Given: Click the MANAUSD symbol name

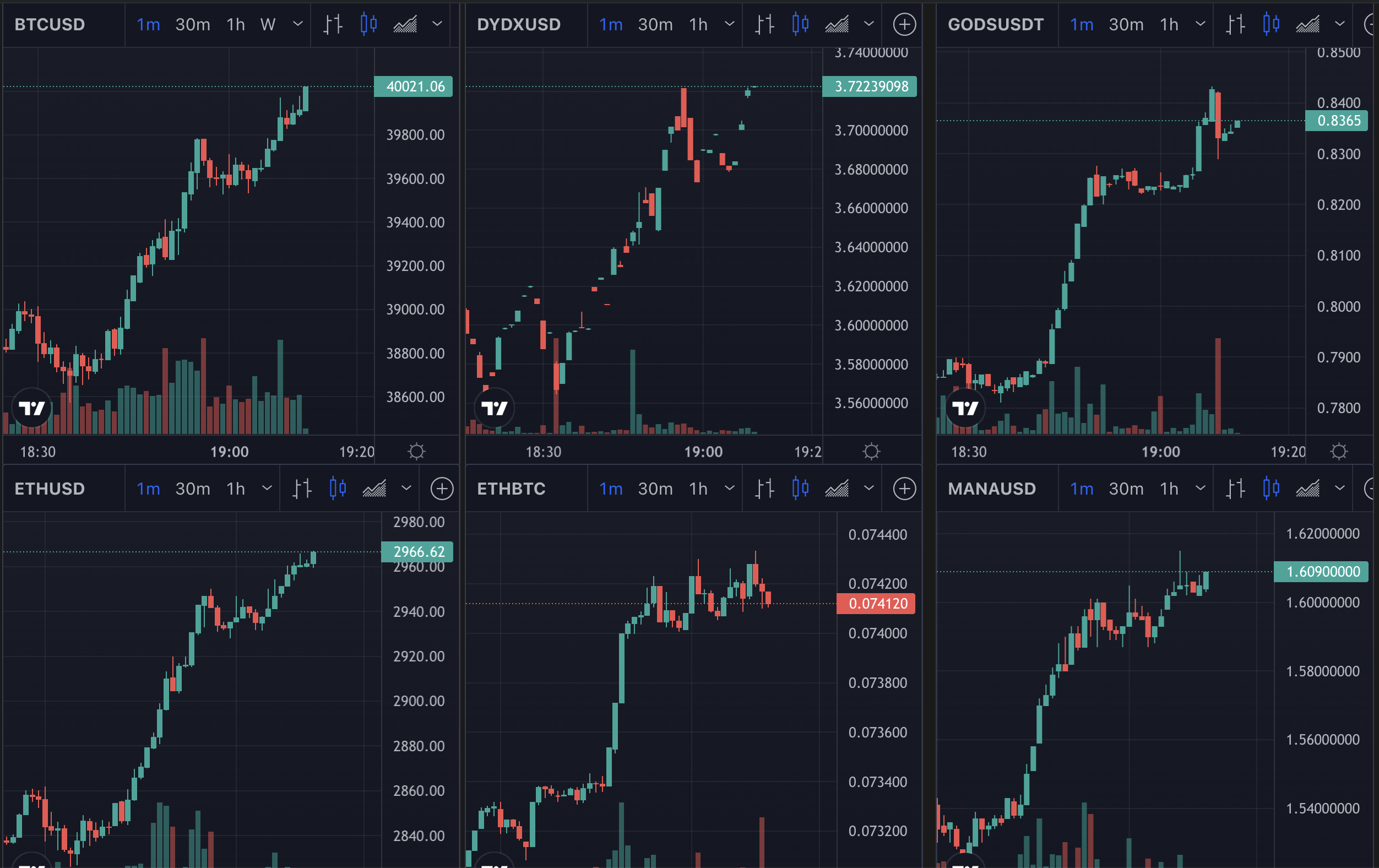Looking at the screenshot, I should pos(992,489).
